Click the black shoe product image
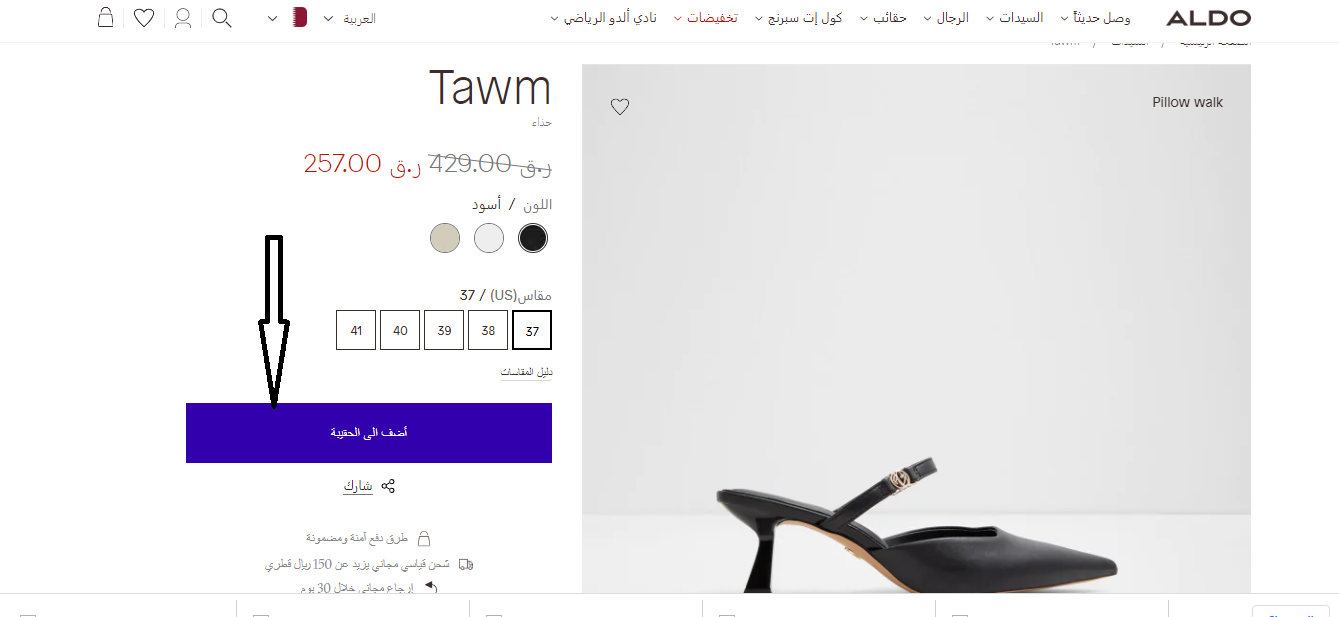Screen dimensions: 1339x617 (916, 330)
